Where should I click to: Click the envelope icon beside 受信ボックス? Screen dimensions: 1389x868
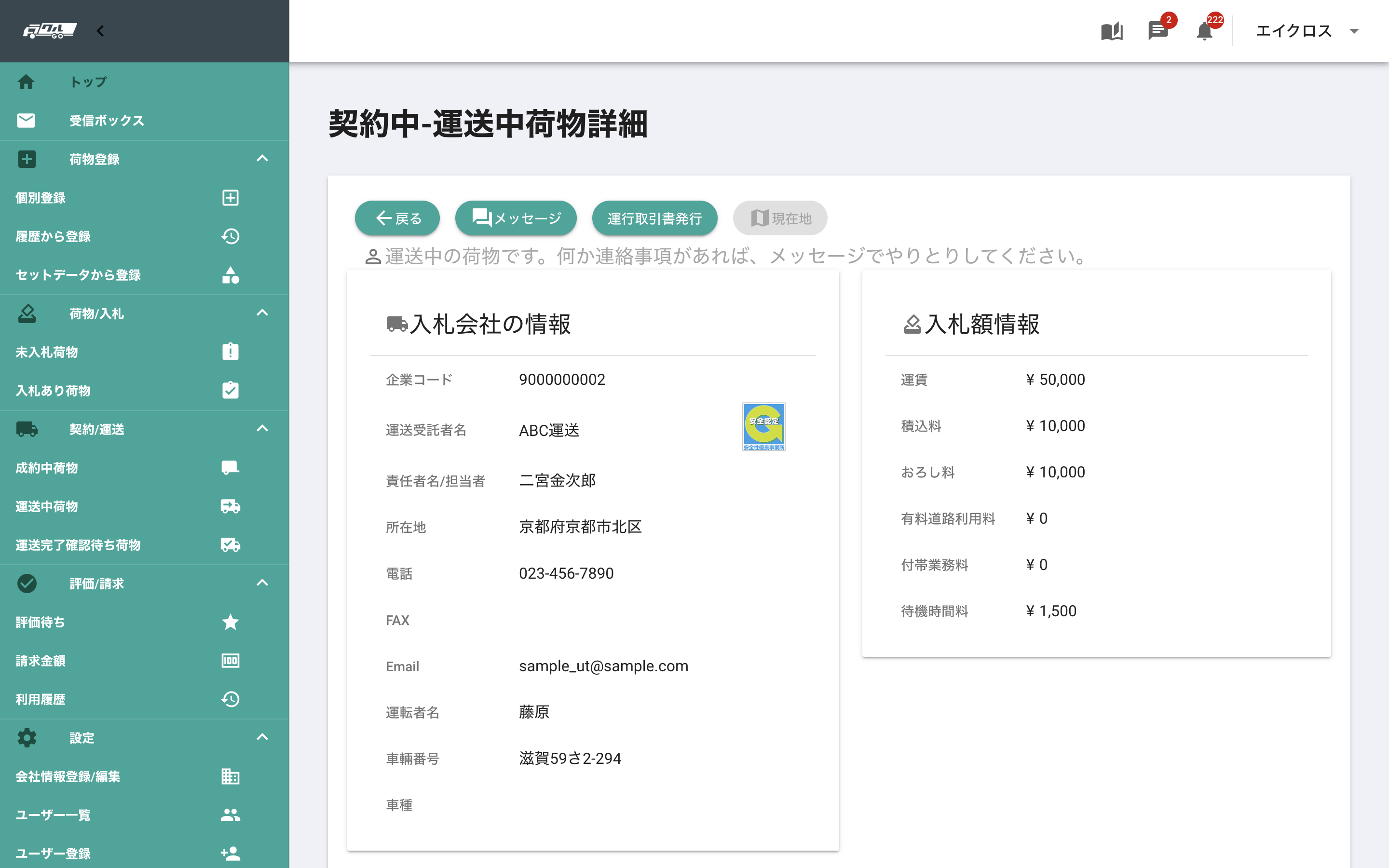[26, 121]
